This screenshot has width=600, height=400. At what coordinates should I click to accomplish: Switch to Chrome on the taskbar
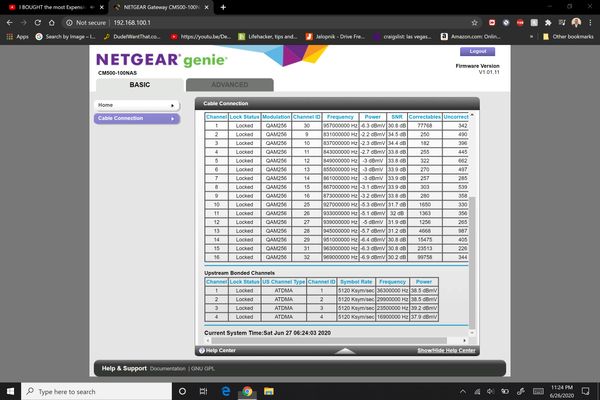point(247,391)
